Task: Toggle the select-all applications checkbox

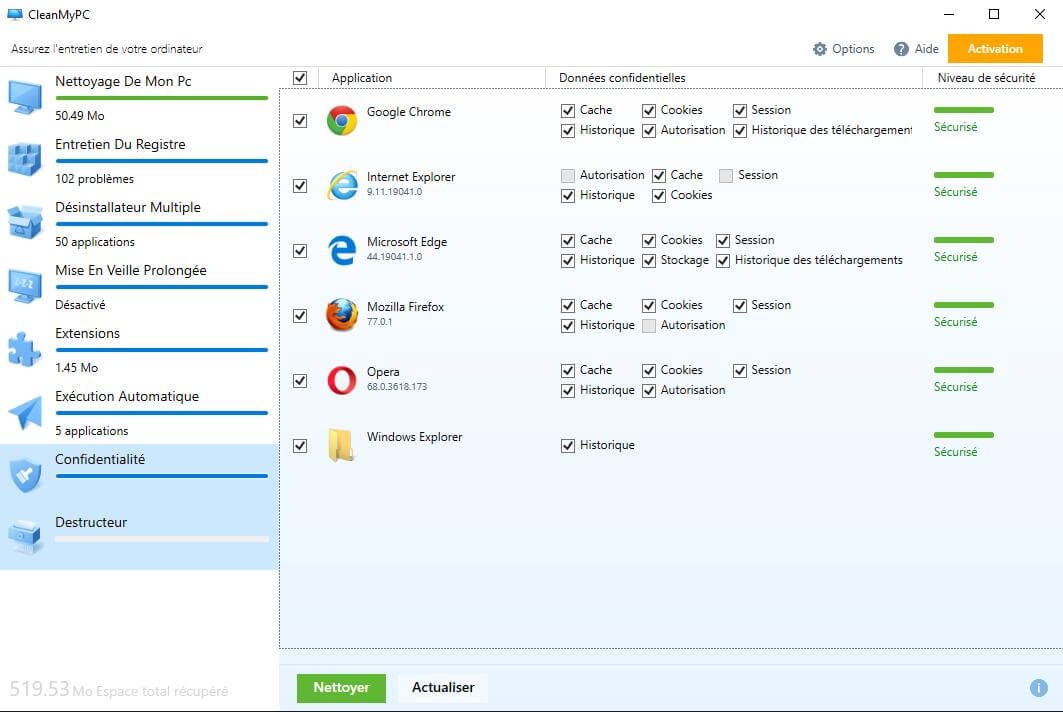Action: click(300, 78)
